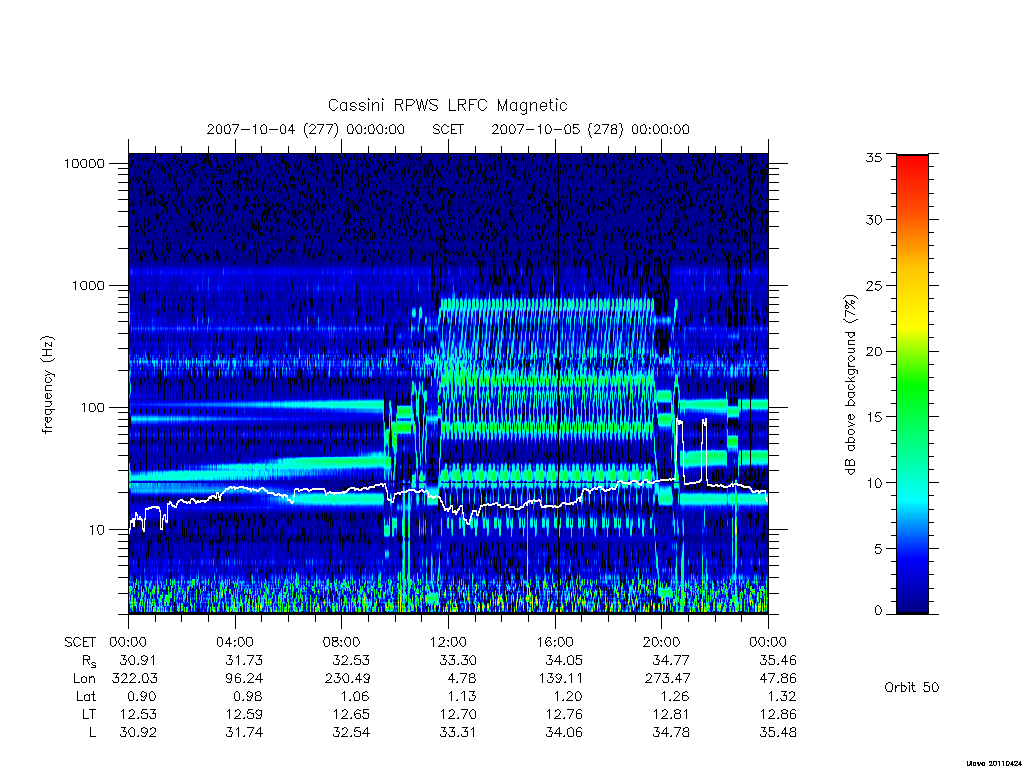The width and height of the screenshot is (1024, 768).
Task: Click the 04:00 time tick label
Action: (x=234, y=642)
